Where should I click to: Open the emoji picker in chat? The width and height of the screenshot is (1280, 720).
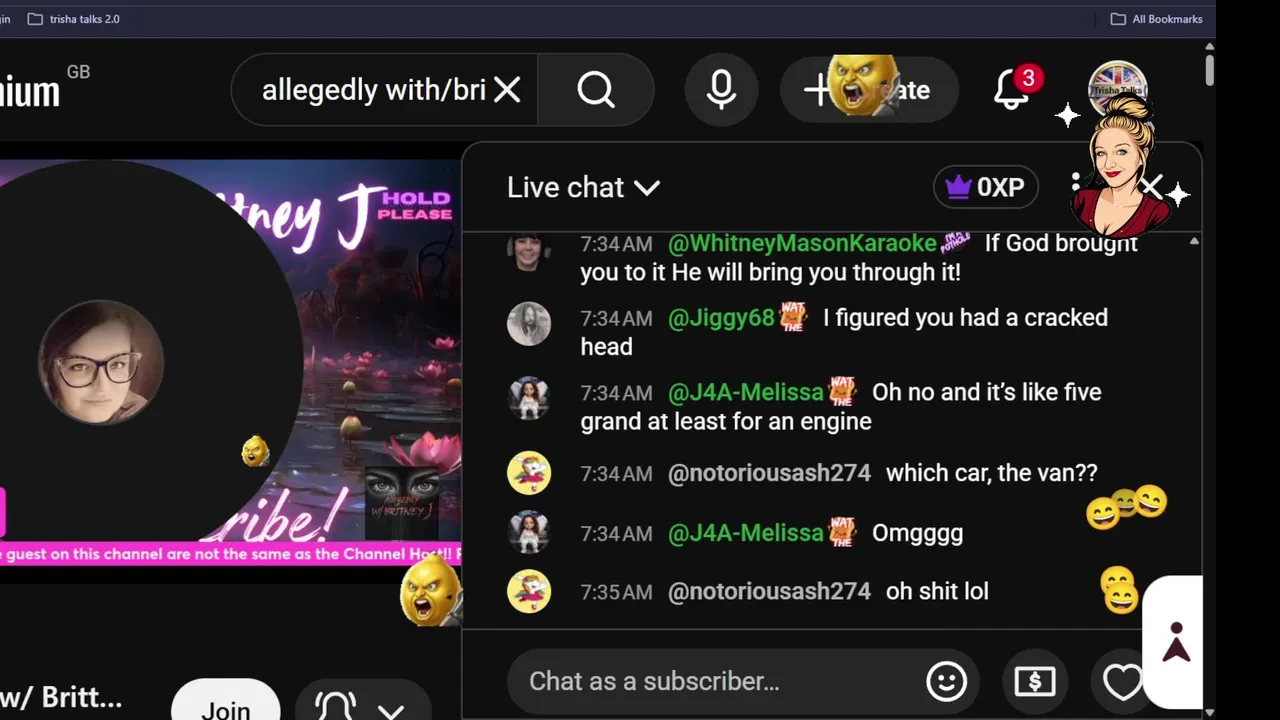click(946, 682)
